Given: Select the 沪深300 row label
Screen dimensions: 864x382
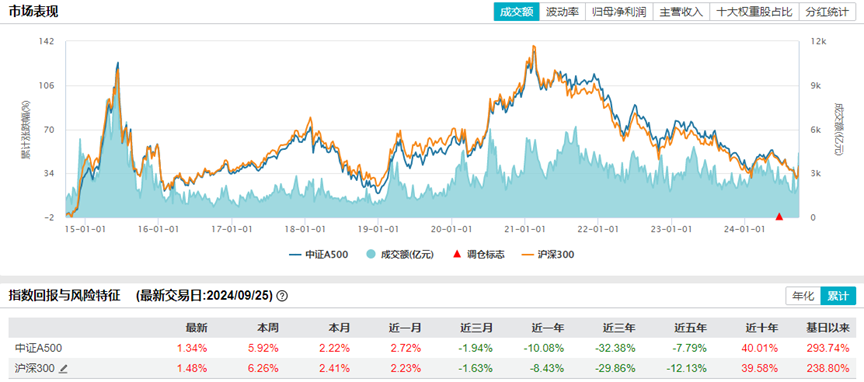Looking at the screenshot, I should click(x=35, y=369).
